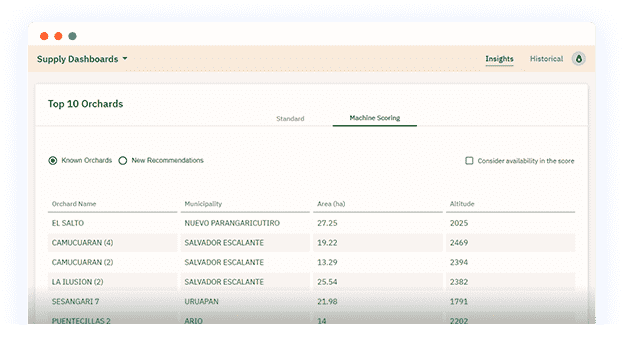Enable Consider availability in the score
Screen dimensions: 624x361
pos(469,160)
